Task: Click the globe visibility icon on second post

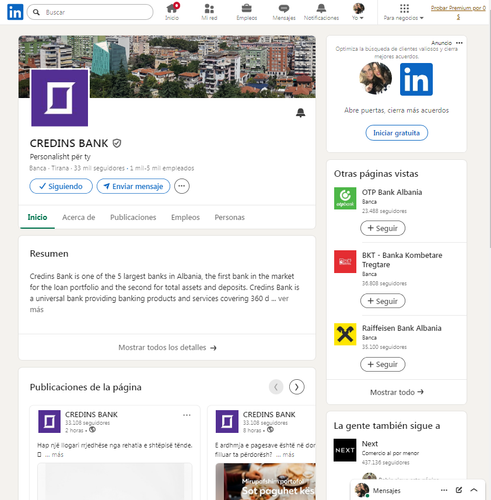Action: point(271,430)
